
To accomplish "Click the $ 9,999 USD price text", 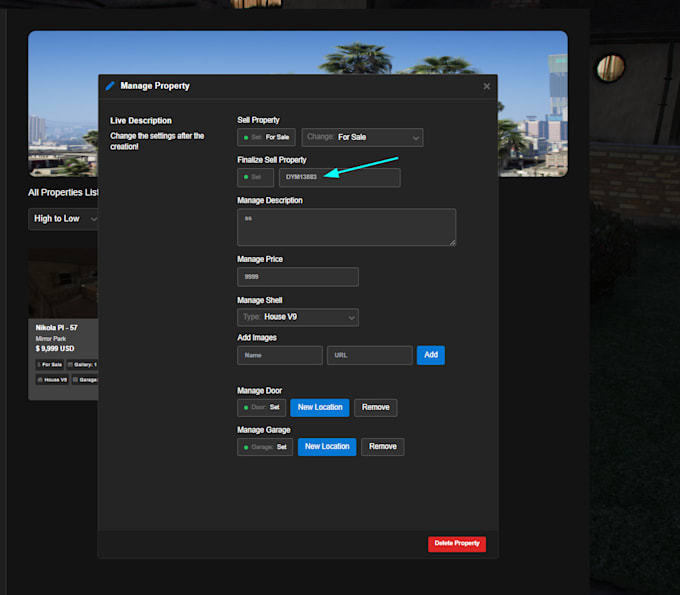I will [x=55, y=349].
